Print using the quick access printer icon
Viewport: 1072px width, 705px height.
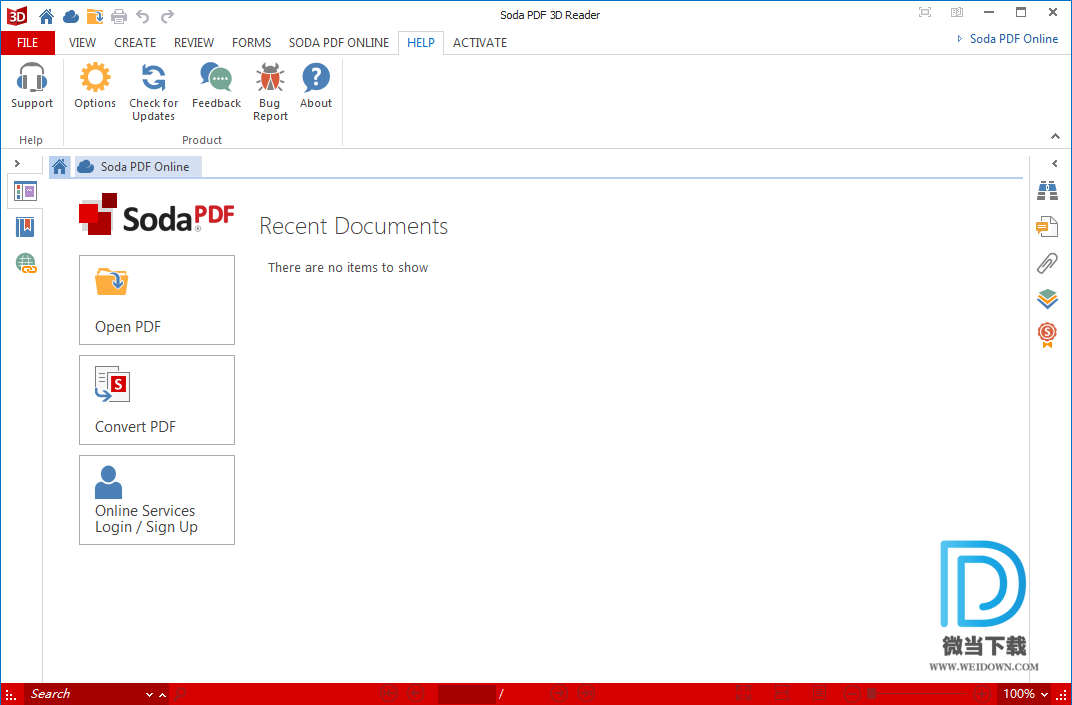point(119,15)
